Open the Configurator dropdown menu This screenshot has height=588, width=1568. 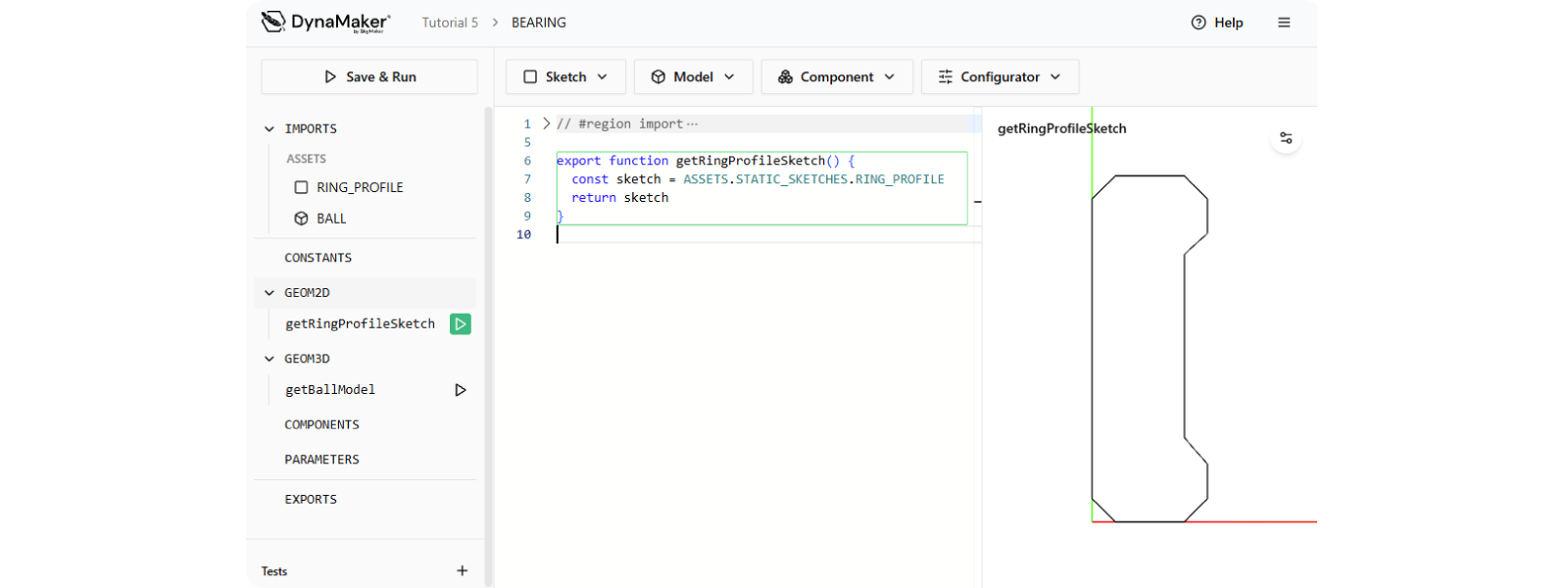click(x=999, y=76)
